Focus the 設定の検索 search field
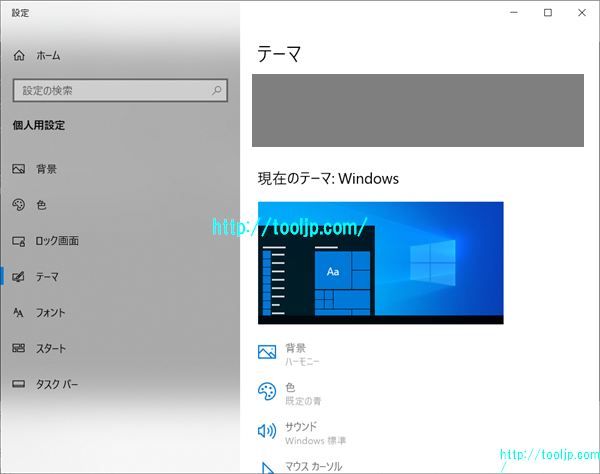Image resolution: width=600 pixels, height=474 pixels. [120, 91]
